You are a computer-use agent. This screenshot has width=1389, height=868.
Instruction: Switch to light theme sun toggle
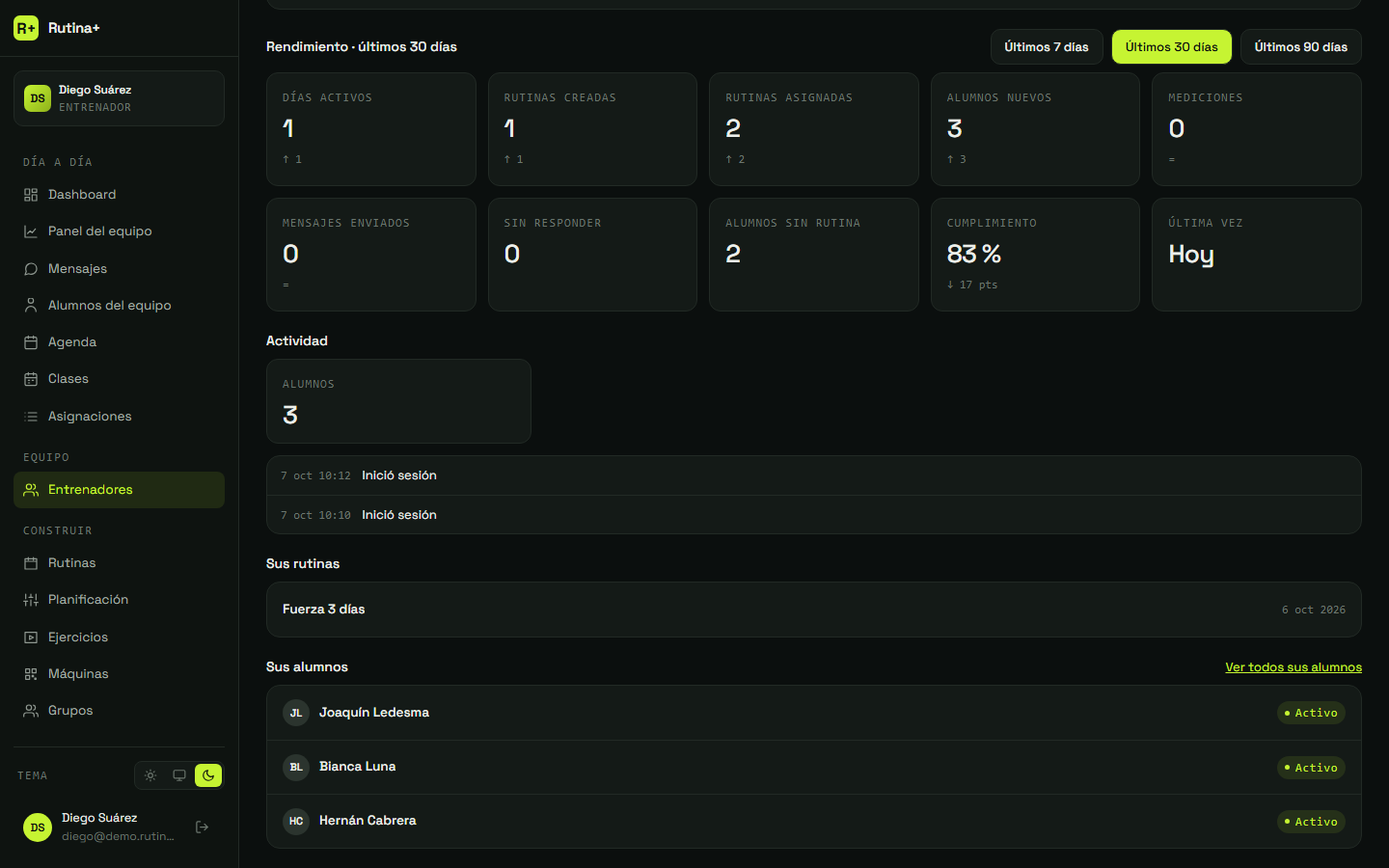(150, 775)
